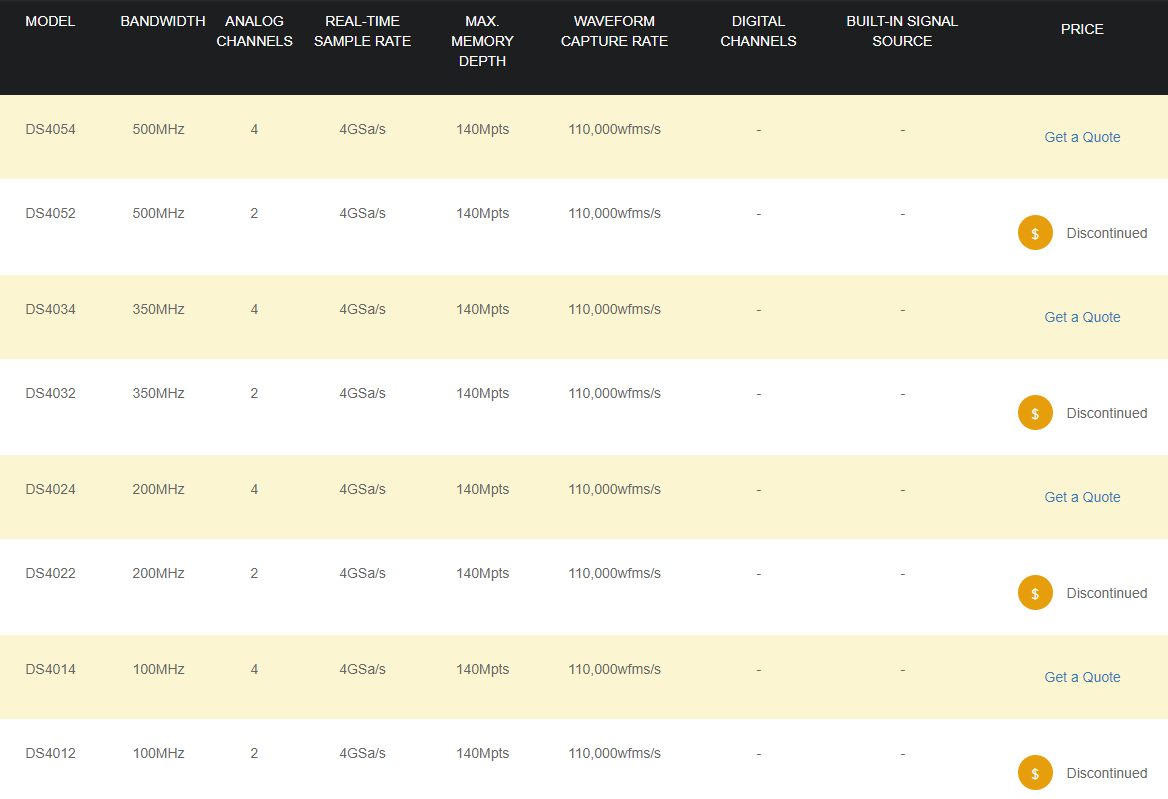Click the Discontinued label for DS4052
The width and height of the screenshot is (1168, 799).
(x=1106, y=233)
